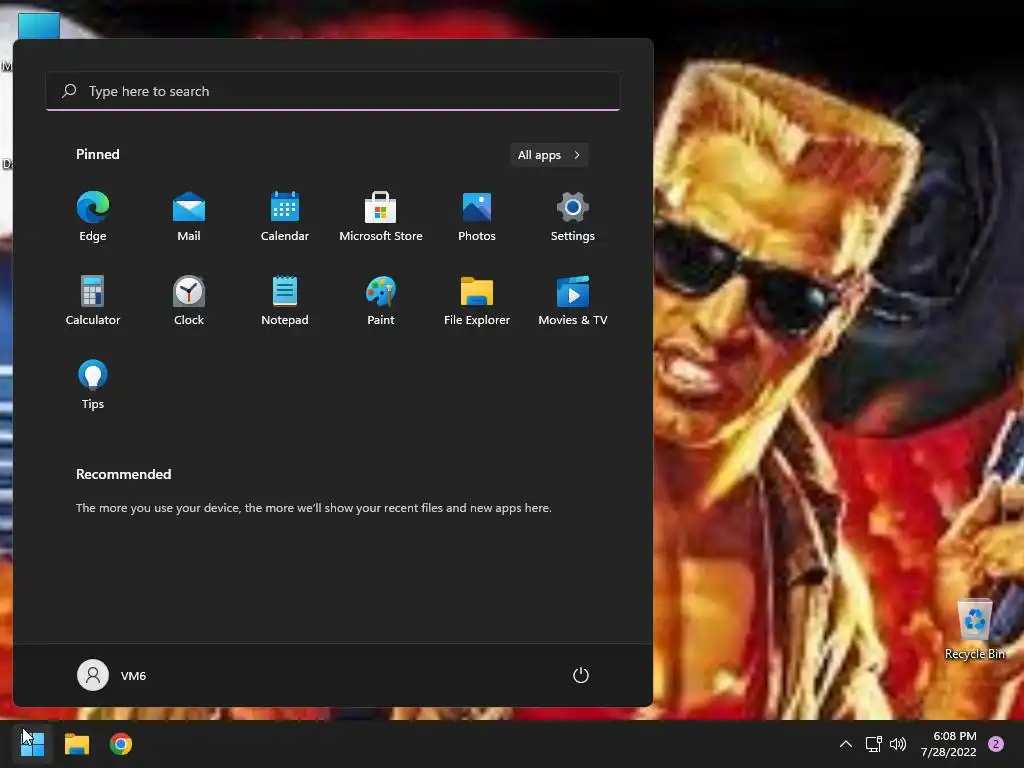Open Settings from pinned apps
The image size is (1024, 768).
(573, 217)
